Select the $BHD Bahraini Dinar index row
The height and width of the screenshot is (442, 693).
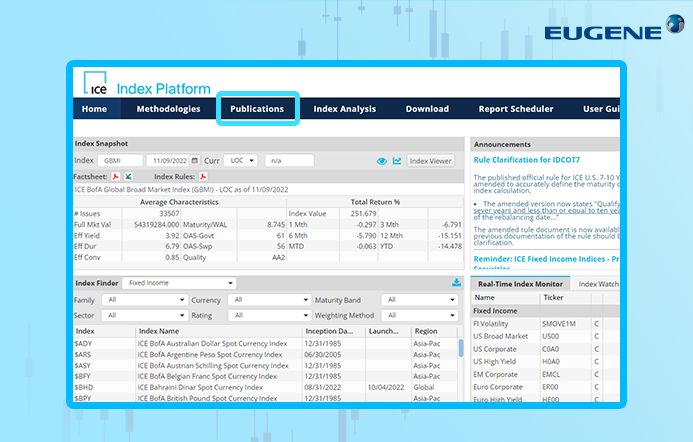point(265,387)
